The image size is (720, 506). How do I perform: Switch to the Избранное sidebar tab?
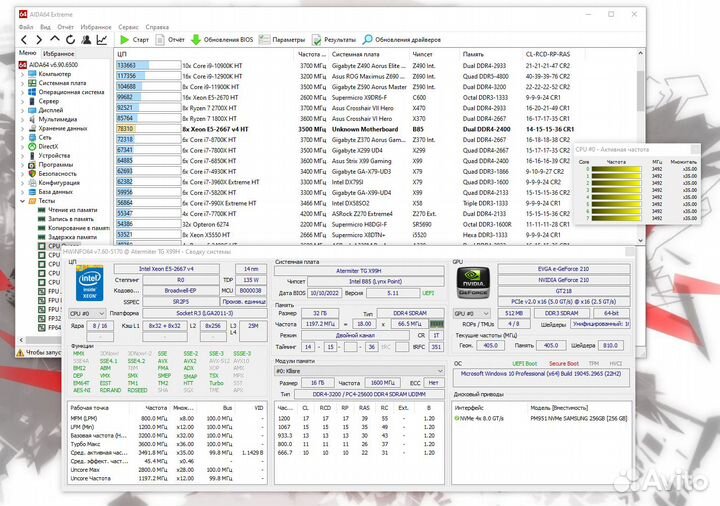tap(58, 54)
